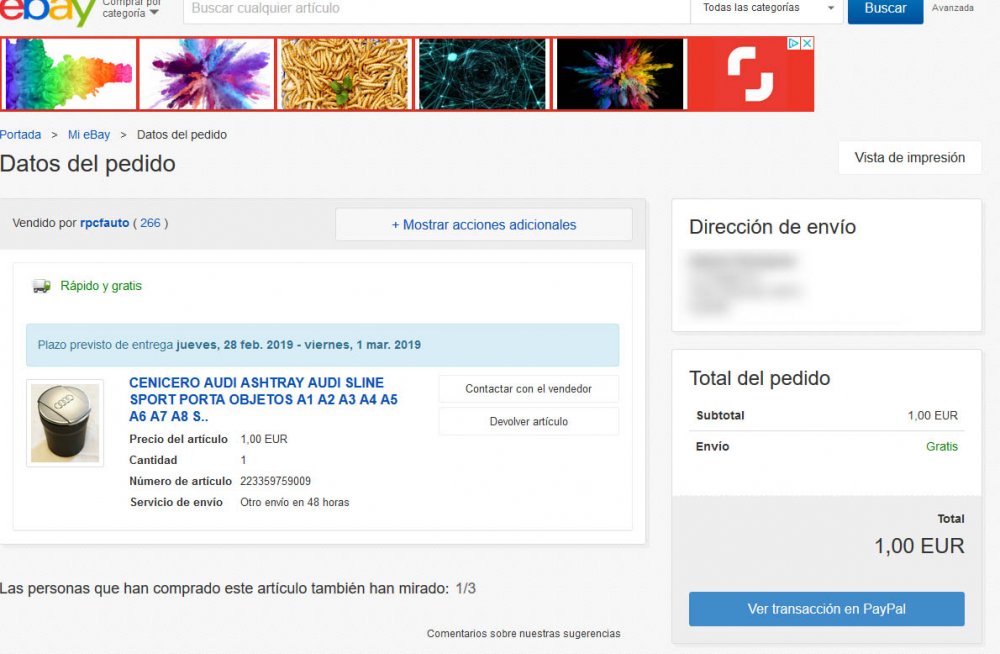Open the 'CENICERO AUDI ASHTRAY' item title link
The height and width of the screenshot is (654, 1000).
[263, 399]
